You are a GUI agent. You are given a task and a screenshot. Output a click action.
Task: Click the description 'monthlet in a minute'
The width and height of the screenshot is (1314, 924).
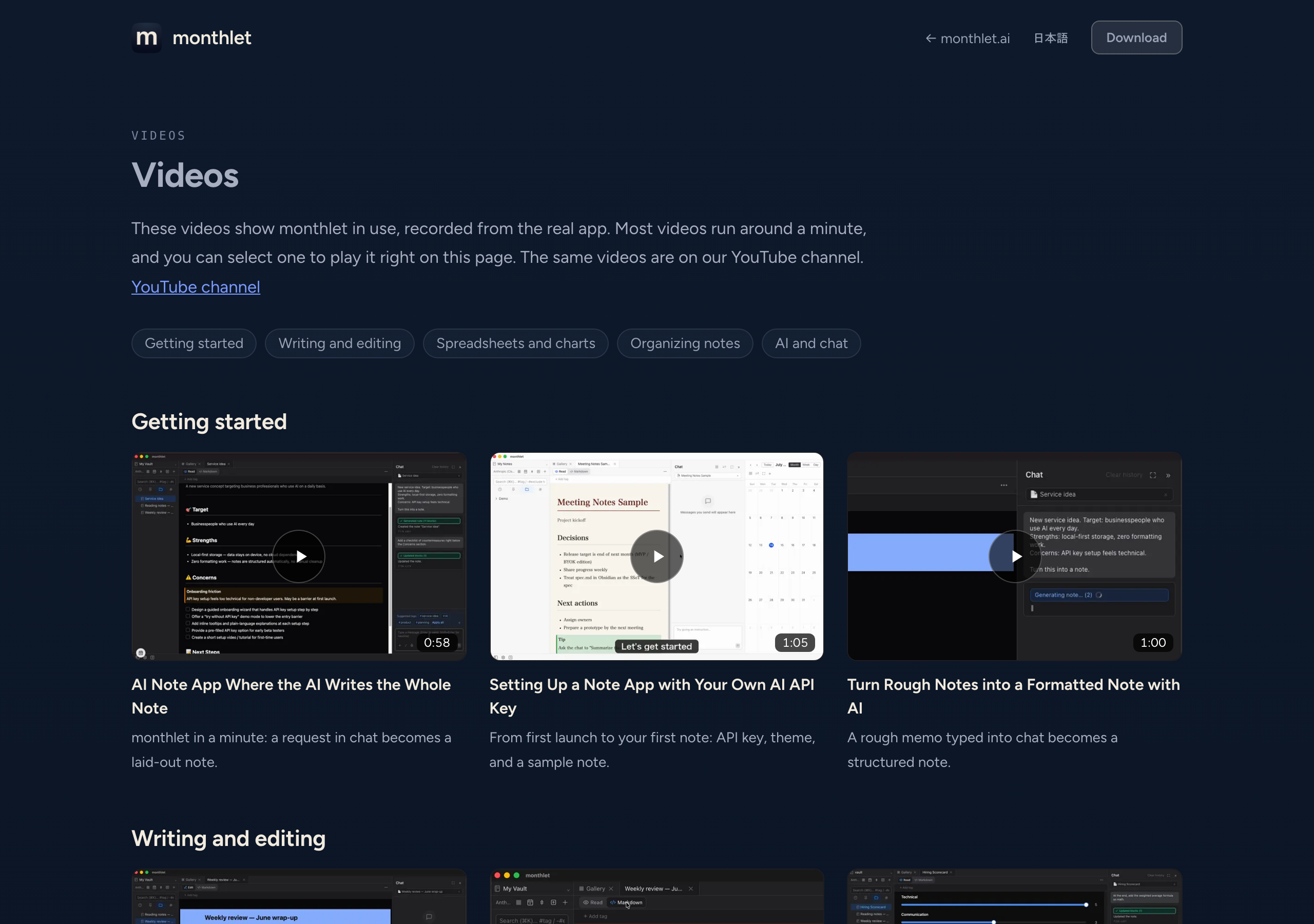tap(292, 750)
